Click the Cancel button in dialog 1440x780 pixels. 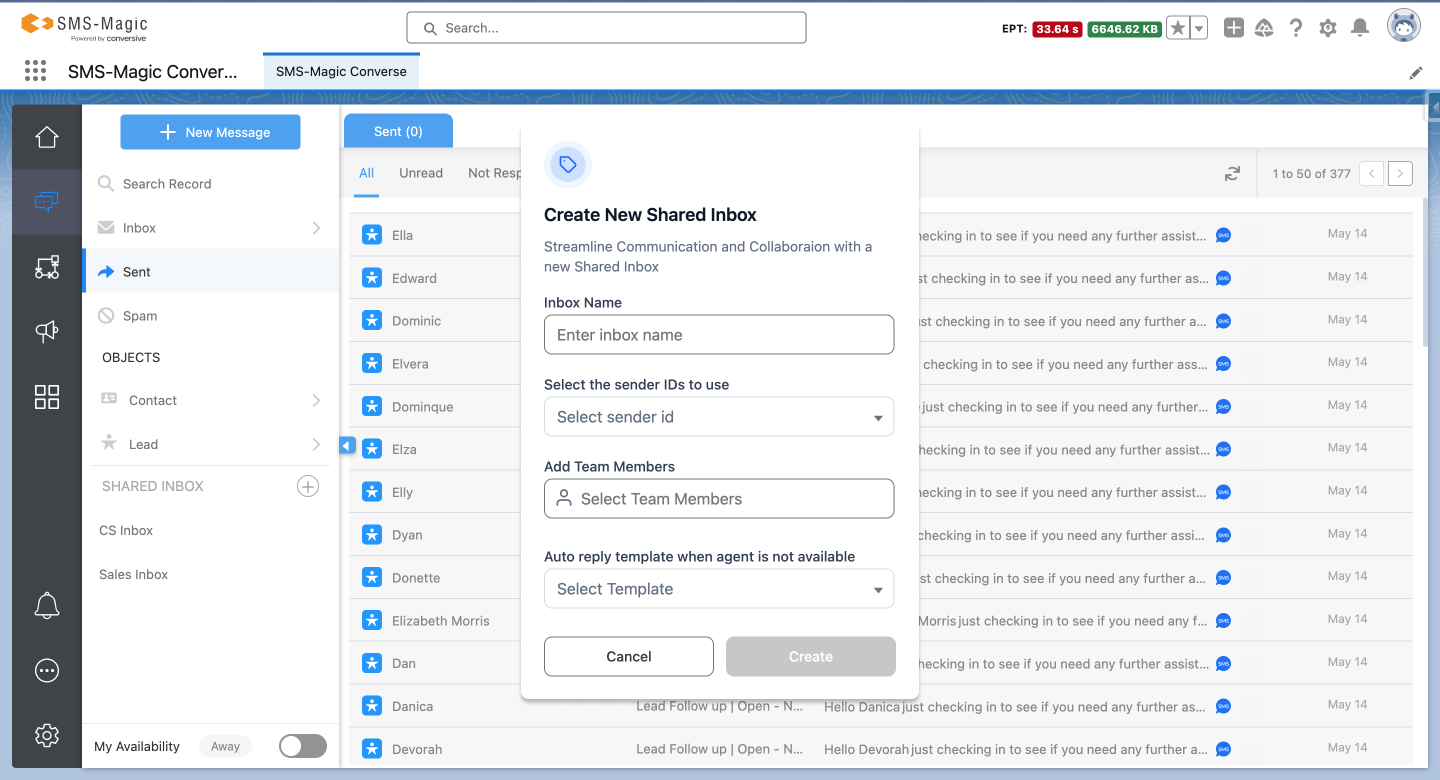[629, 657]
